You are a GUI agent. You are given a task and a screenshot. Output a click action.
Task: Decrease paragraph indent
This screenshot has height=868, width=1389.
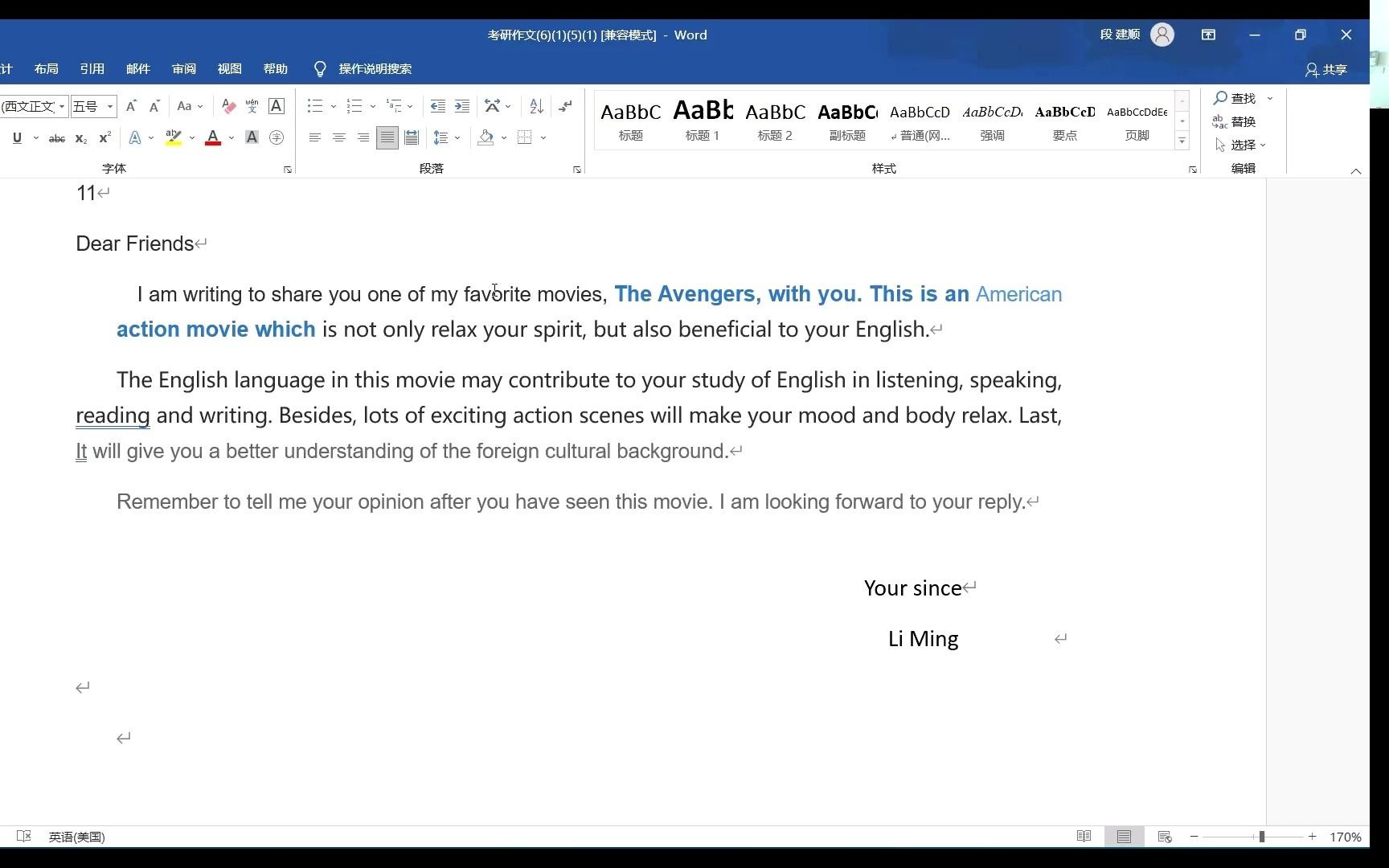[x=437, y=106]
